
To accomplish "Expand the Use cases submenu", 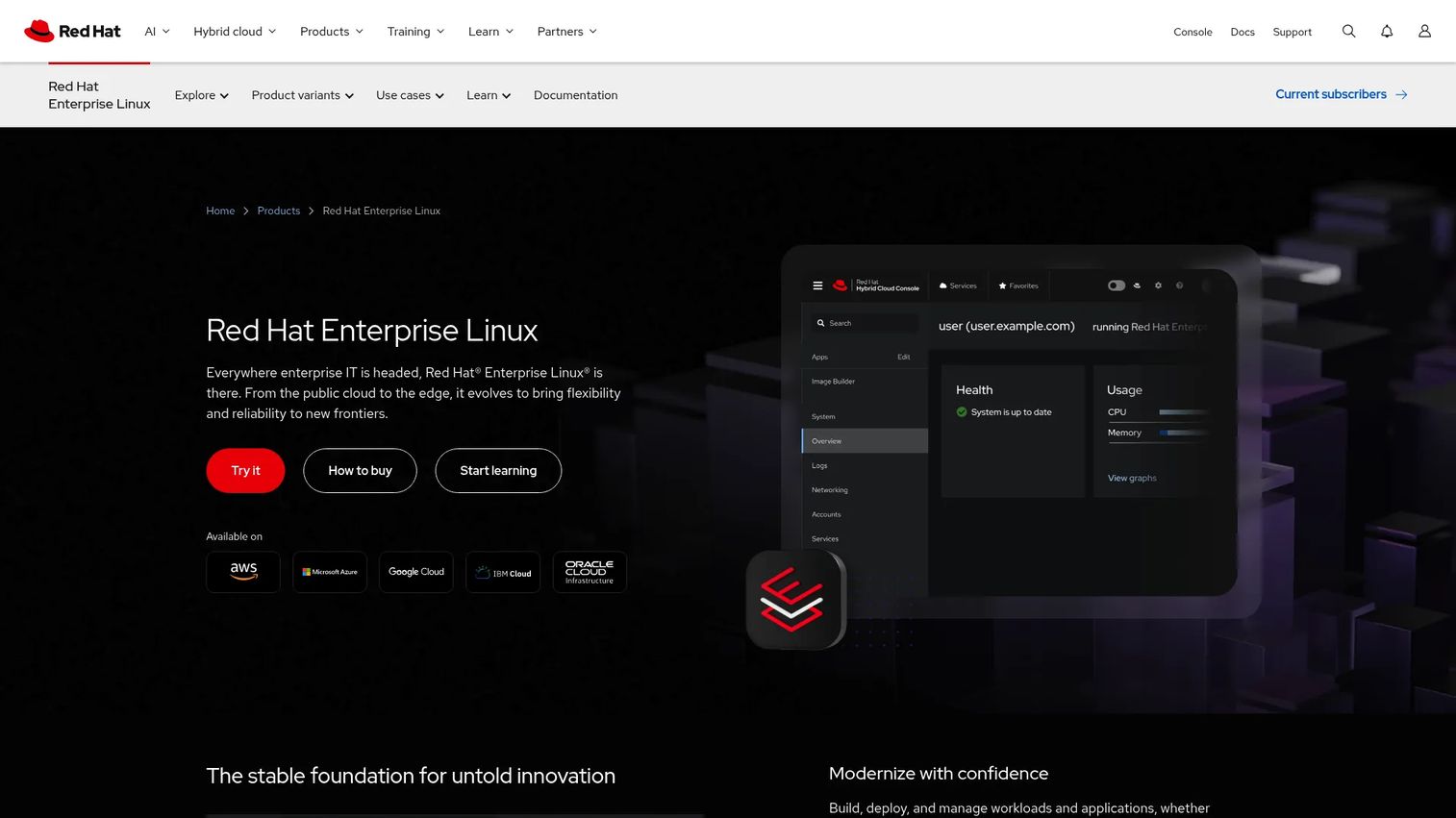I will coord(410,95).
